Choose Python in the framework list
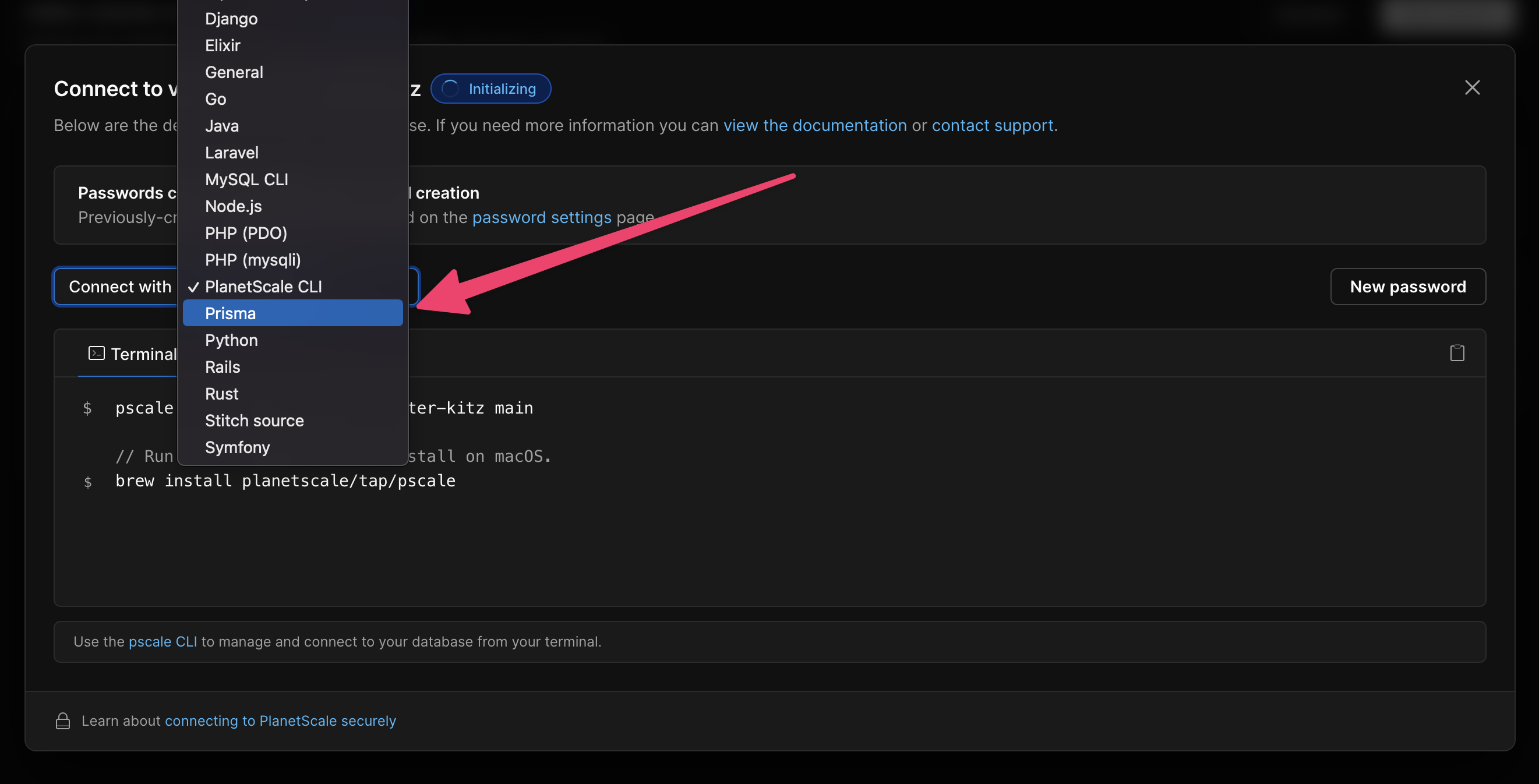The height and width of the screenshot is (784, 1539). 231,340
